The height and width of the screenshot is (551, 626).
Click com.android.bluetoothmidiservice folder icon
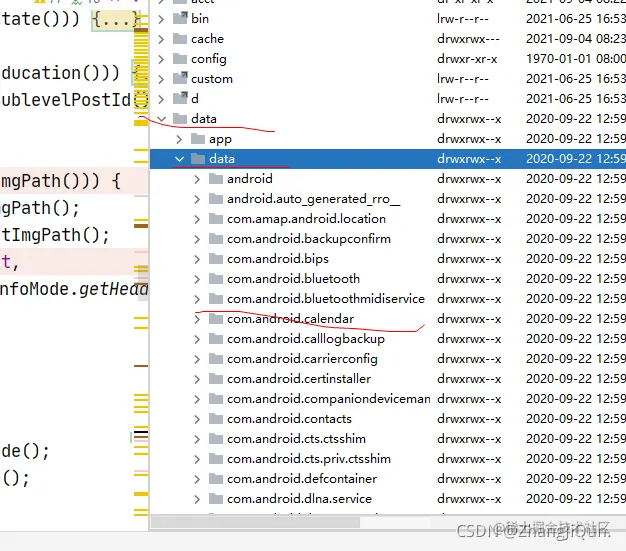pyautogui.click(x=216, y=298)
